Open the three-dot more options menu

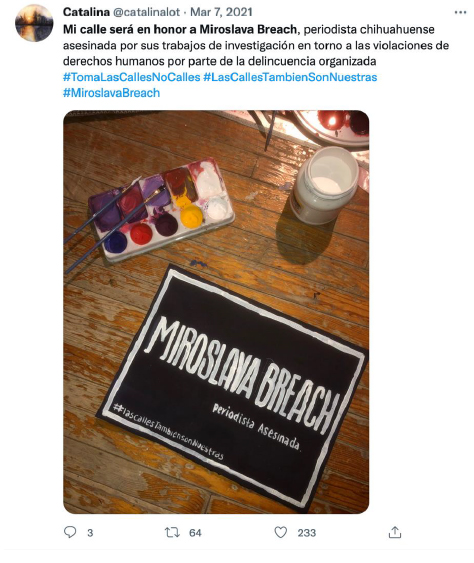click(x=460, y=13)
